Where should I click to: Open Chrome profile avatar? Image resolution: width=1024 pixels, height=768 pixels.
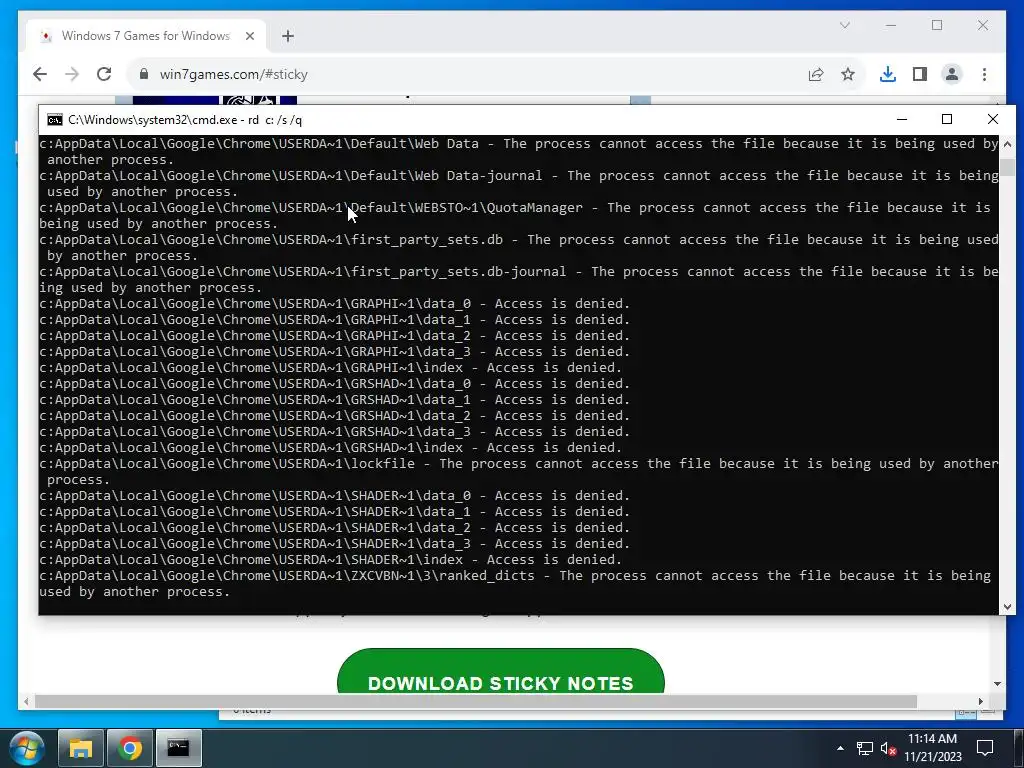(952, 74)
